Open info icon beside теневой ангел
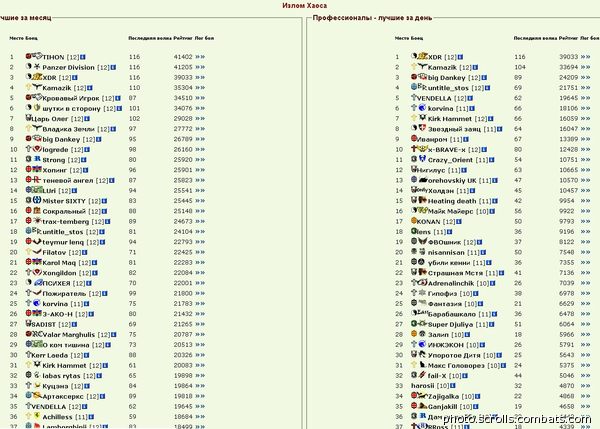Image resolution: width=600 pixels, height=429 pixels. [111, 181]
